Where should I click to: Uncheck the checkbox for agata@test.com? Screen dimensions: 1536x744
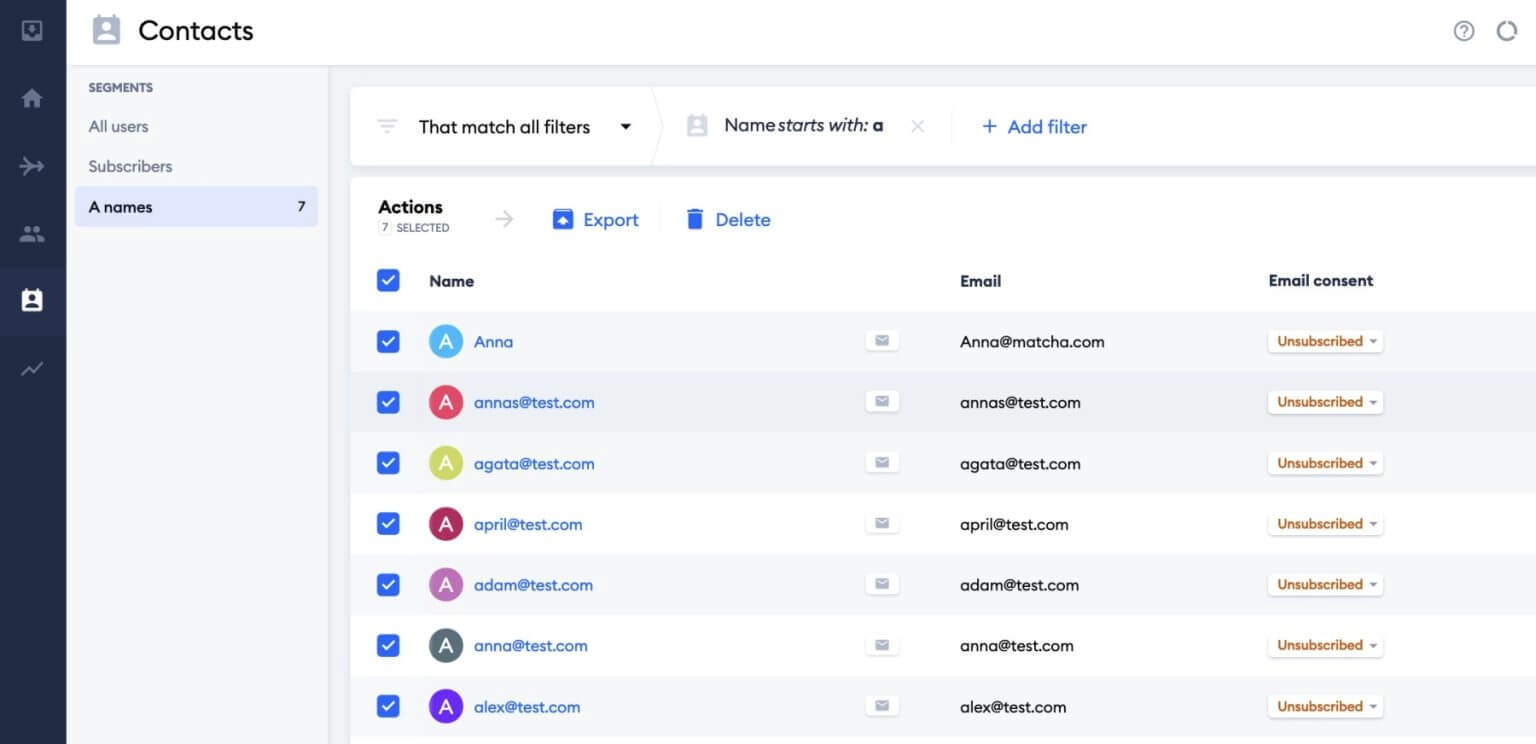click(x=388, y=463)
